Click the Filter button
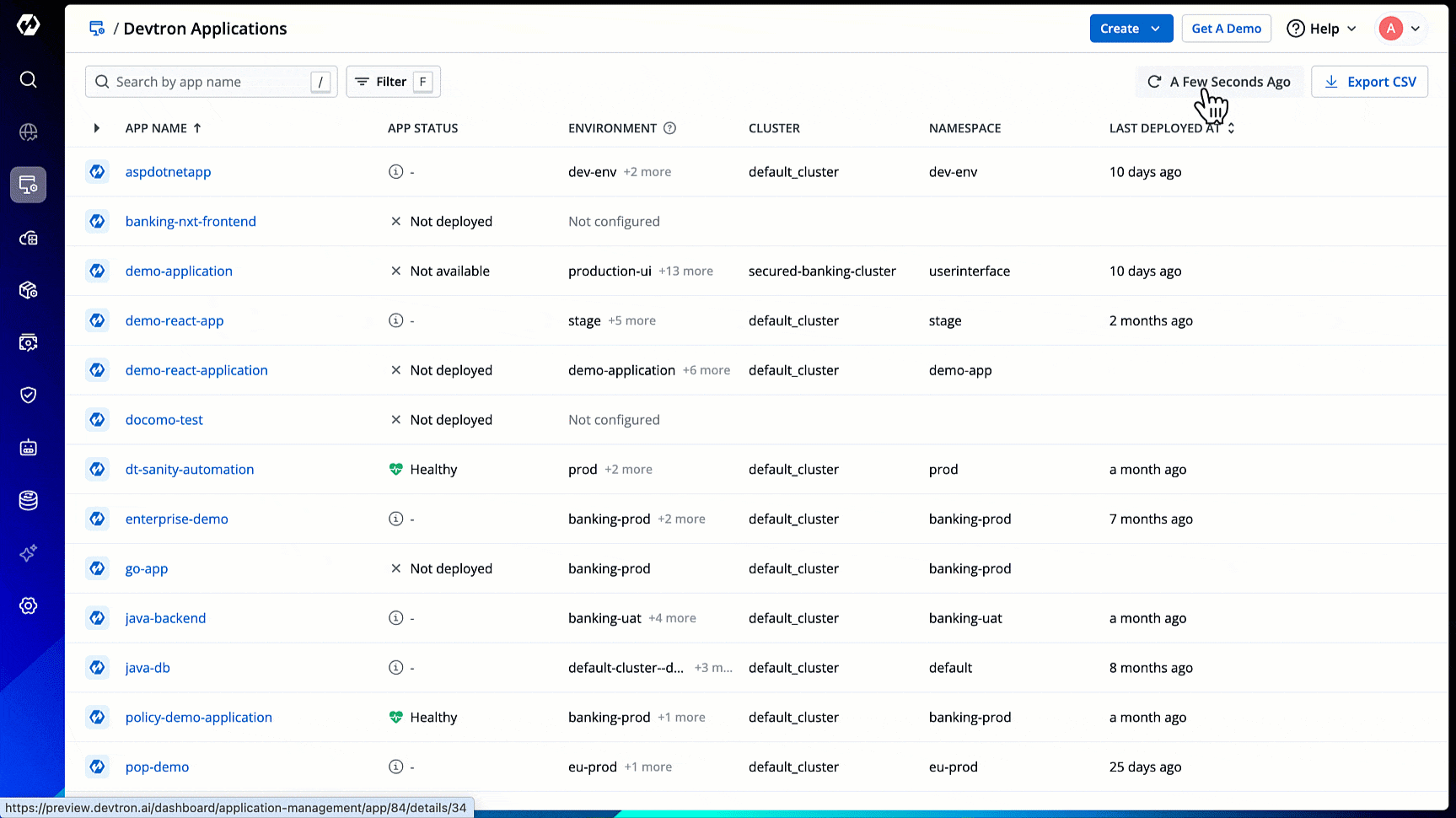Screen dimensions: 1456x818 (x=393, y=82)
